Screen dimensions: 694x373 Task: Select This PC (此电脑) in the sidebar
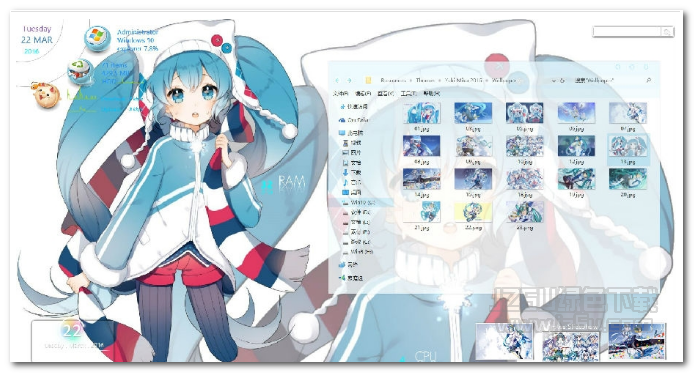[351, 133]
